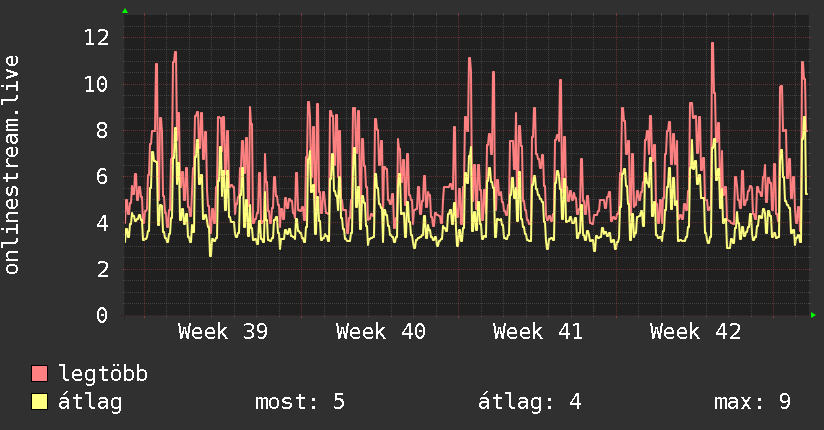Click the 'max: 9' value
Screen dimensions: 824x430
coord(753,402)
